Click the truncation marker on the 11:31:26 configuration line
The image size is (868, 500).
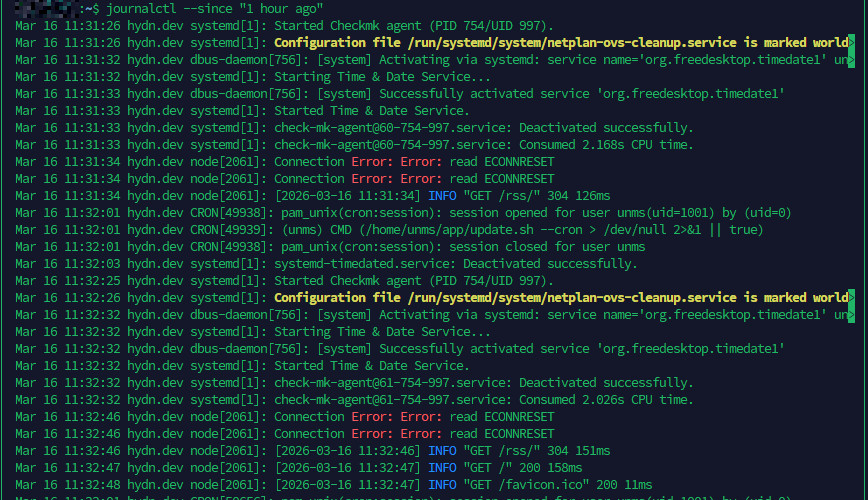[x=852, y=43]
